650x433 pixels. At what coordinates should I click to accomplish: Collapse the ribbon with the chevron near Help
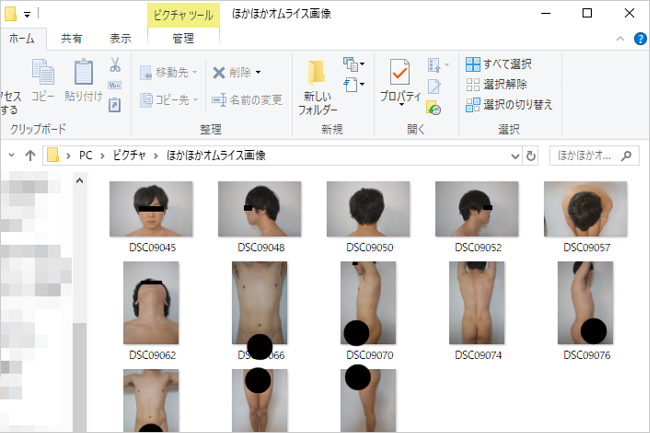point(620,39)
